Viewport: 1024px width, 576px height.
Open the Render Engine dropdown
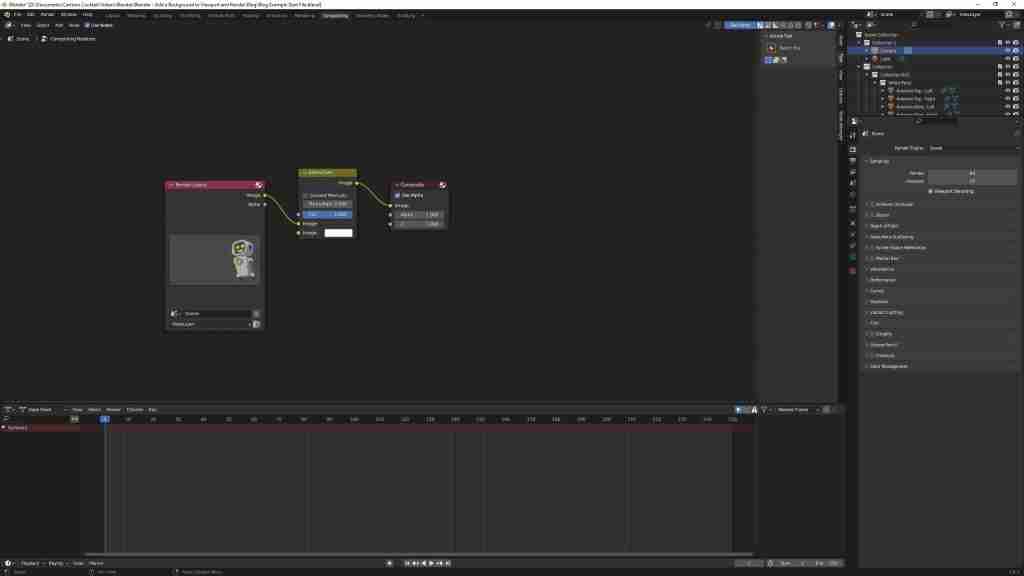972,148
